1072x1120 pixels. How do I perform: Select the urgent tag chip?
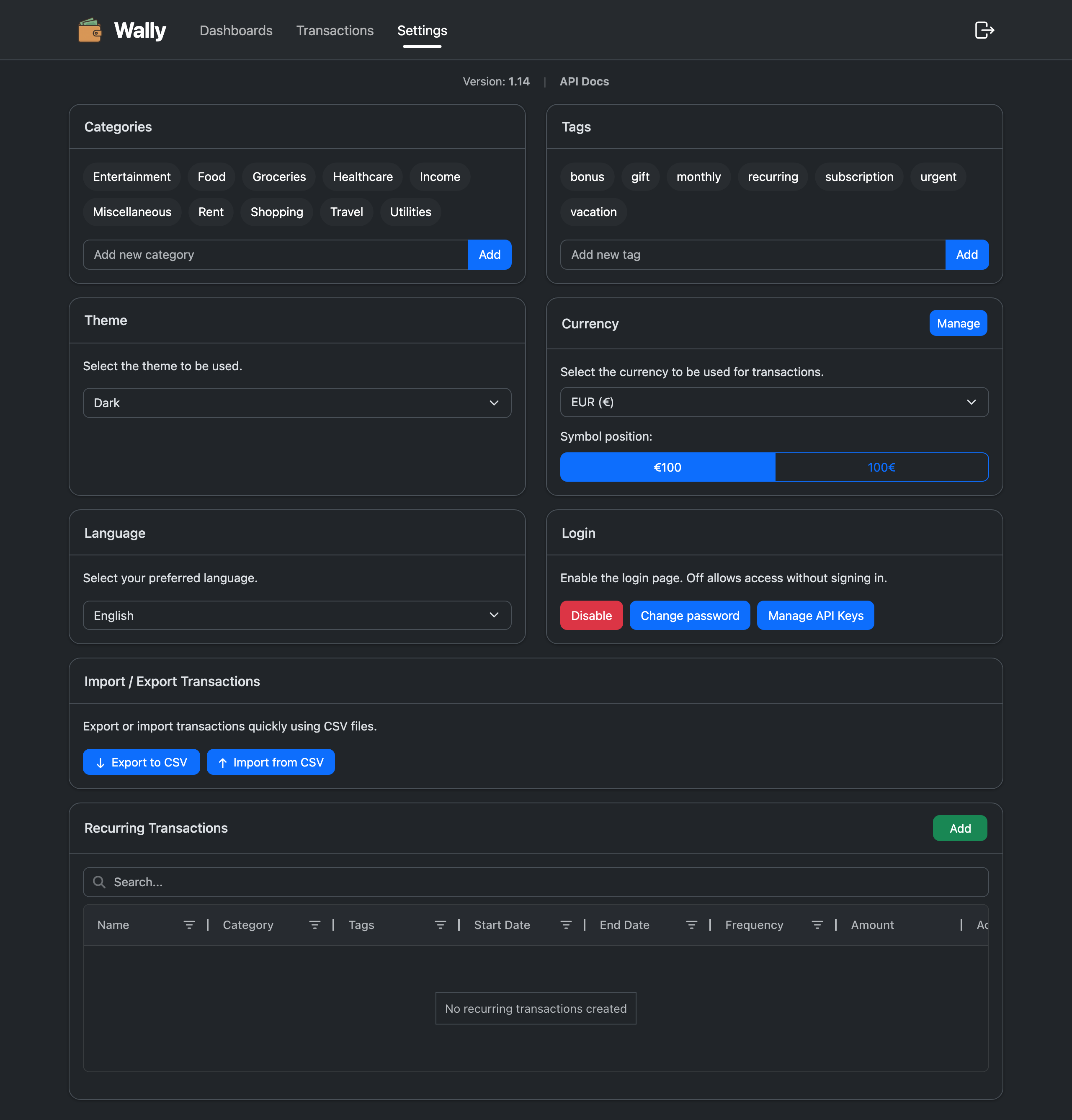[x=938, y=177]
